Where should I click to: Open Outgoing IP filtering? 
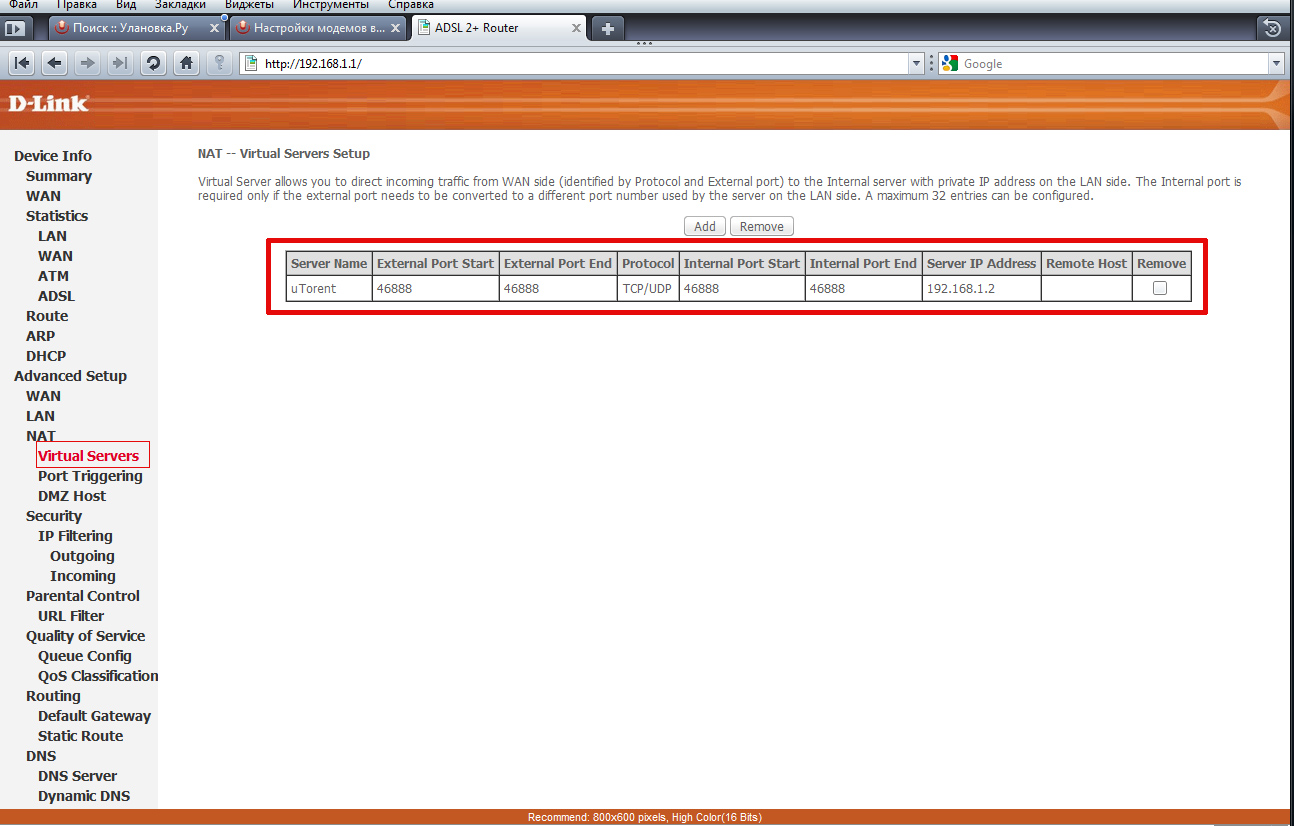tap(82, 556)
